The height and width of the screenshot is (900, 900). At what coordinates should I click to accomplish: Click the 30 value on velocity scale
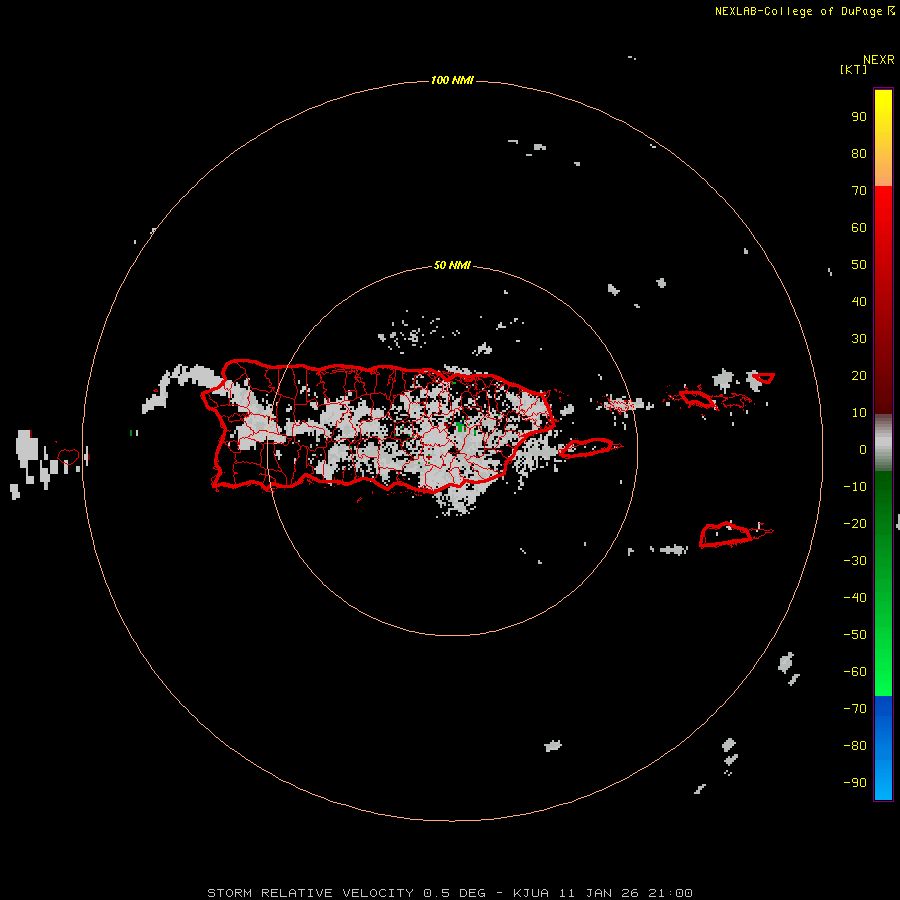859,339
